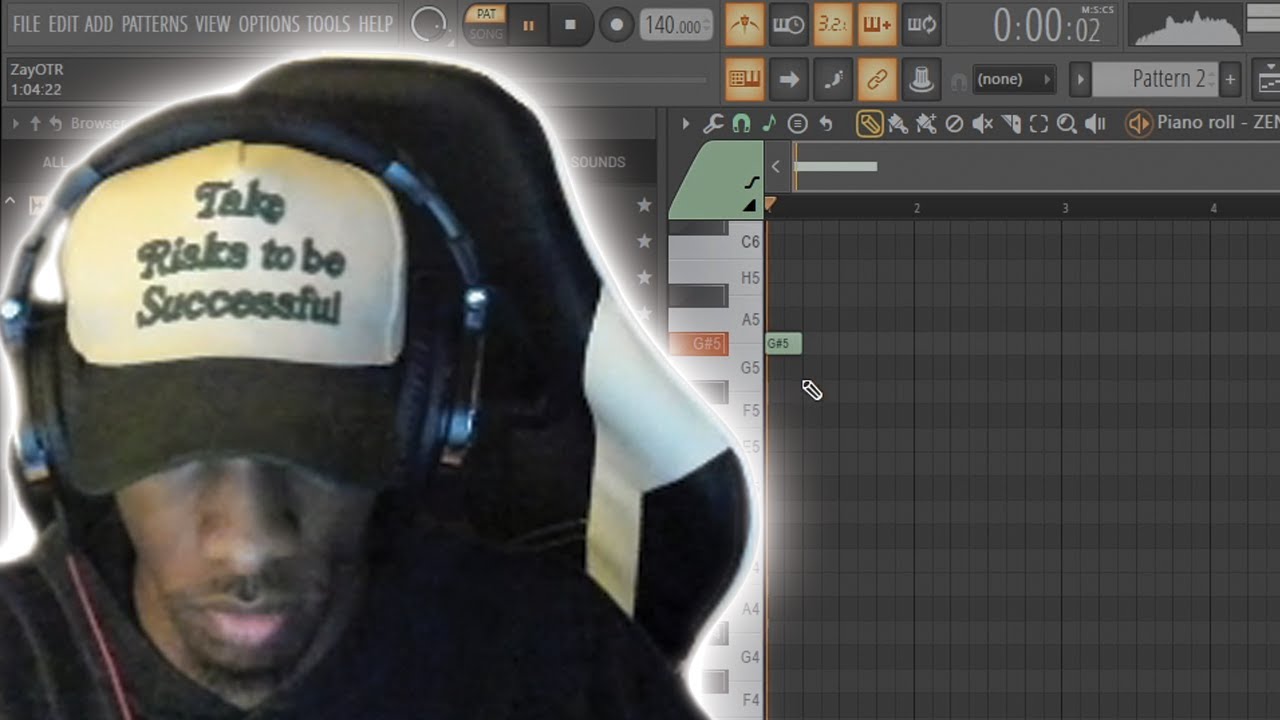This screenshot has height=720, width=1280.
Task: Pause playback with the pause button
Action: click(x=528, y=25)
